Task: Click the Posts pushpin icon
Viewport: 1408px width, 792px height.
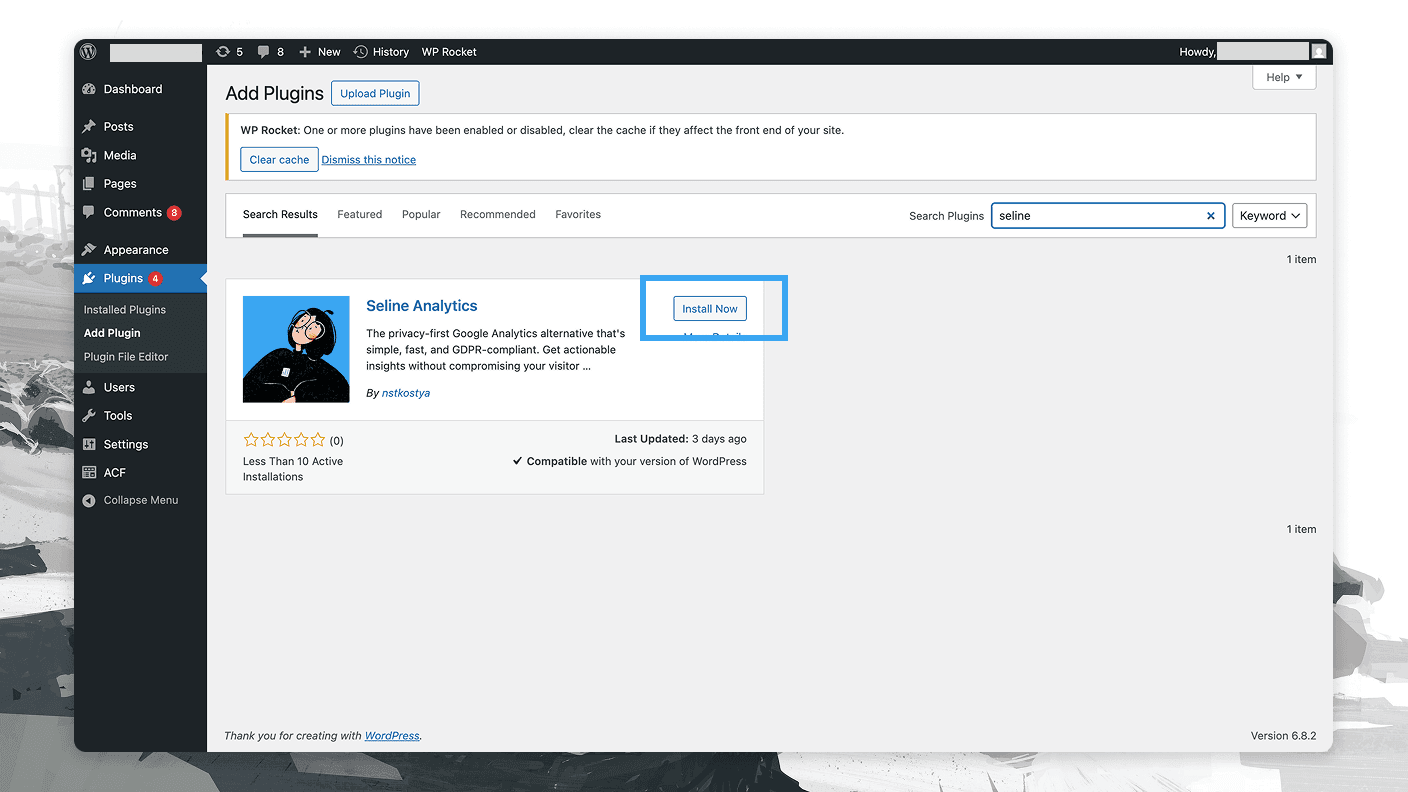Action: (x=89, y=127)
